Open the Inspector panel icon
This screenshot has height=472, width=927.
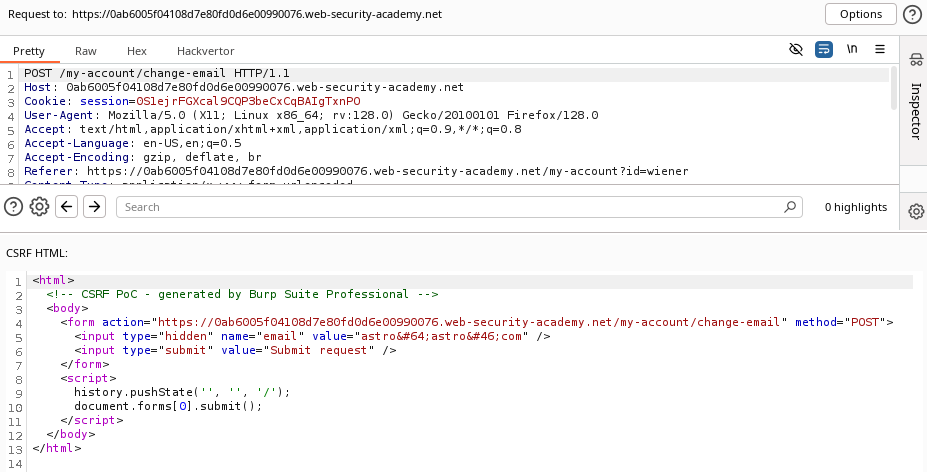pyautogui.click(x=916, y=59)
